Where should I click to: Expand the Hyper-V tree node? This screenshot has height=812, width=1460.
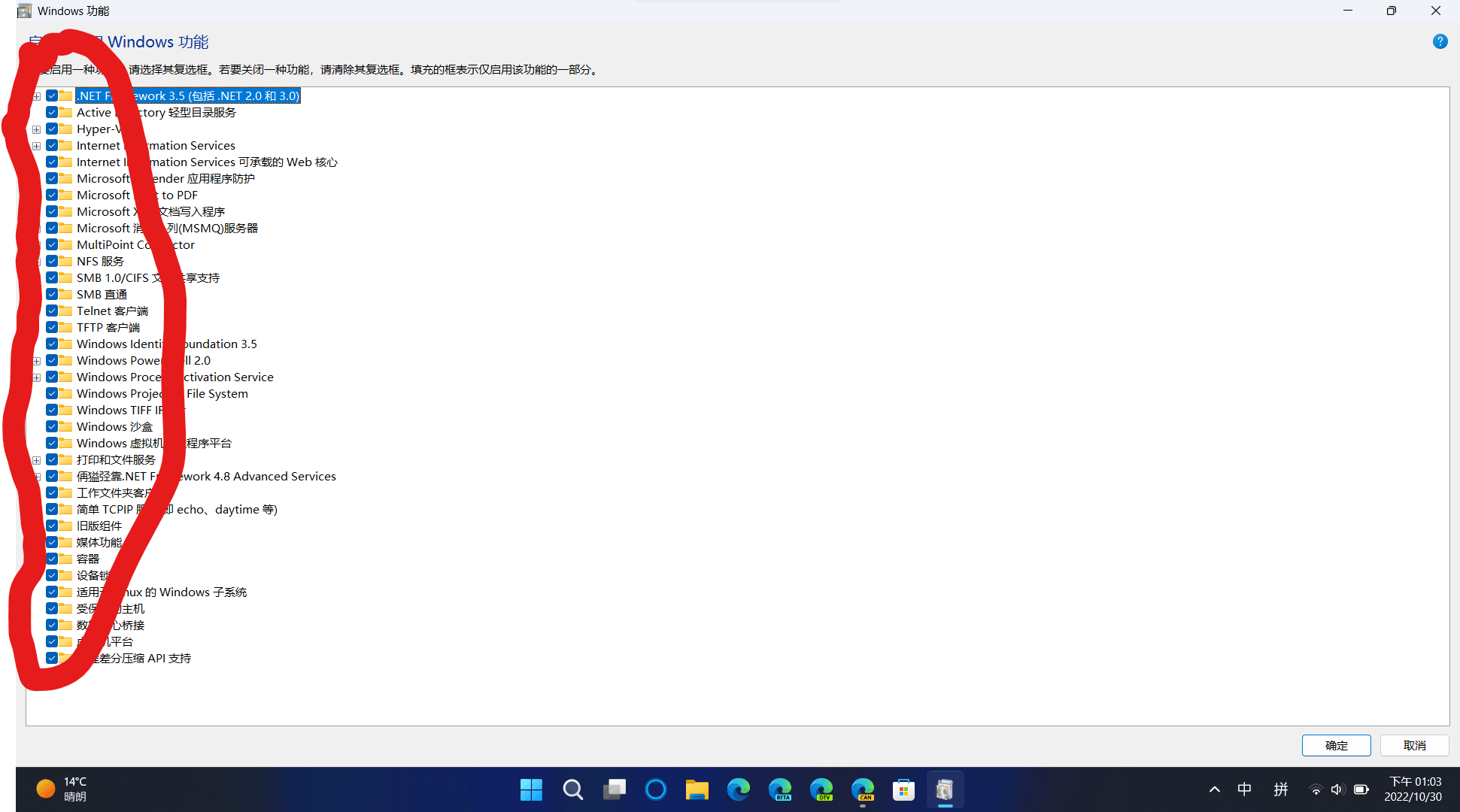pos(37,129)
